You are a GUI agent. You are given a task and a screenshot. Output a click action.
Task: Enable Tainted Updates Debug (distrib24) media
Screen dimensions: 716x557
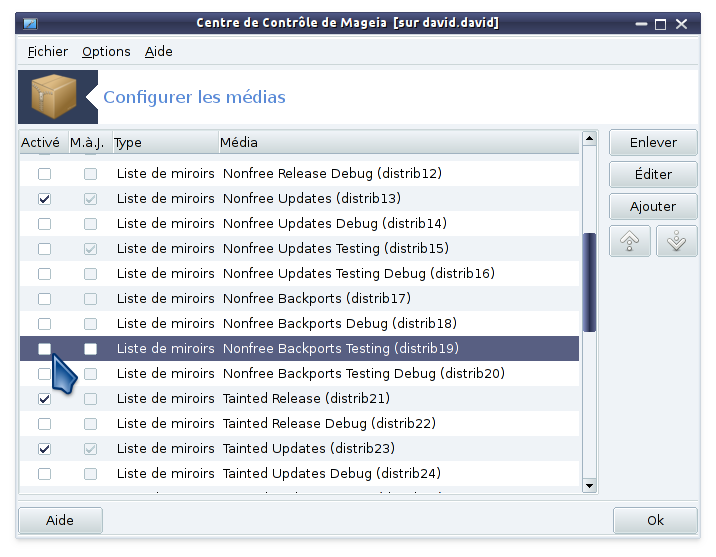point(44,474)
